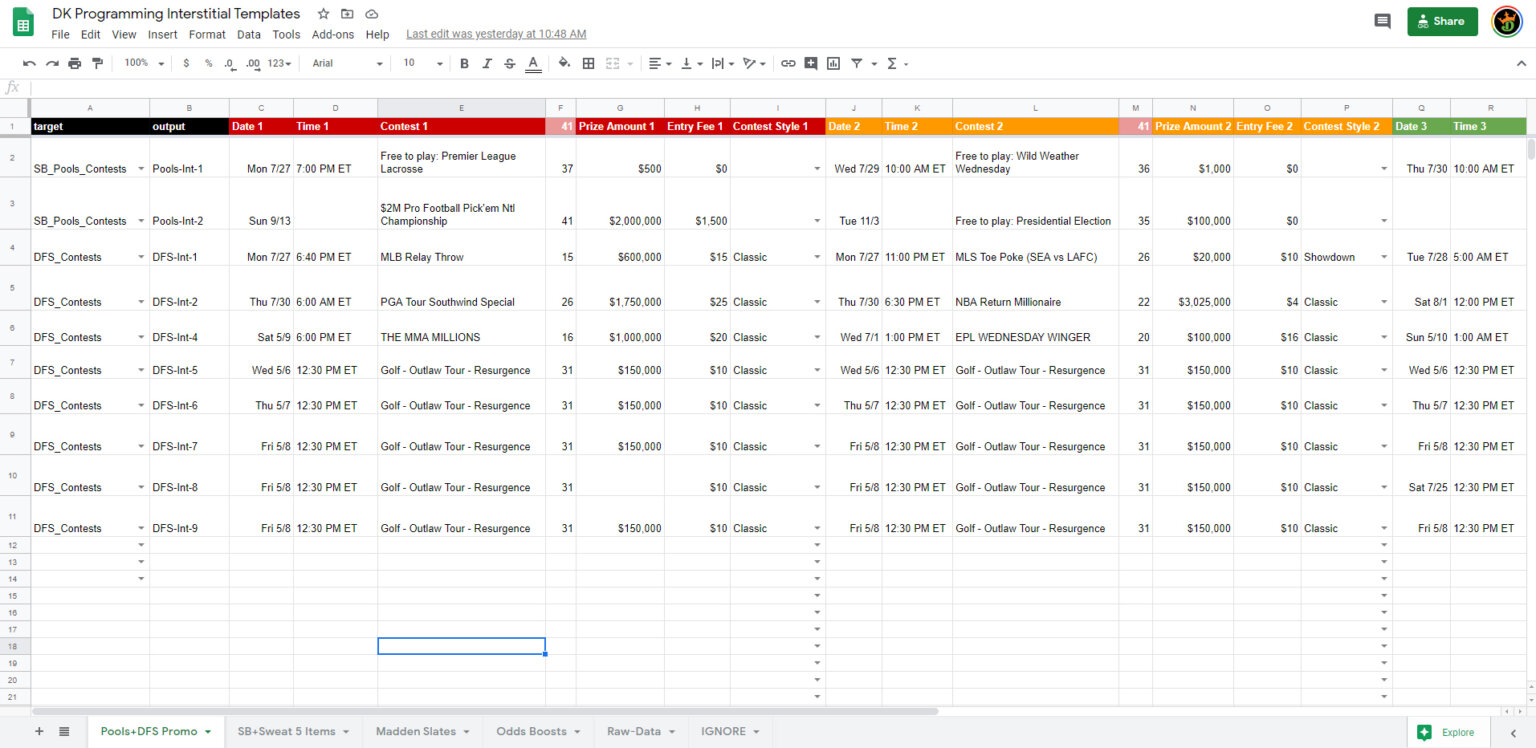Click the Print icon
This screenshot has height=748, width=1536.
(75, 63)
